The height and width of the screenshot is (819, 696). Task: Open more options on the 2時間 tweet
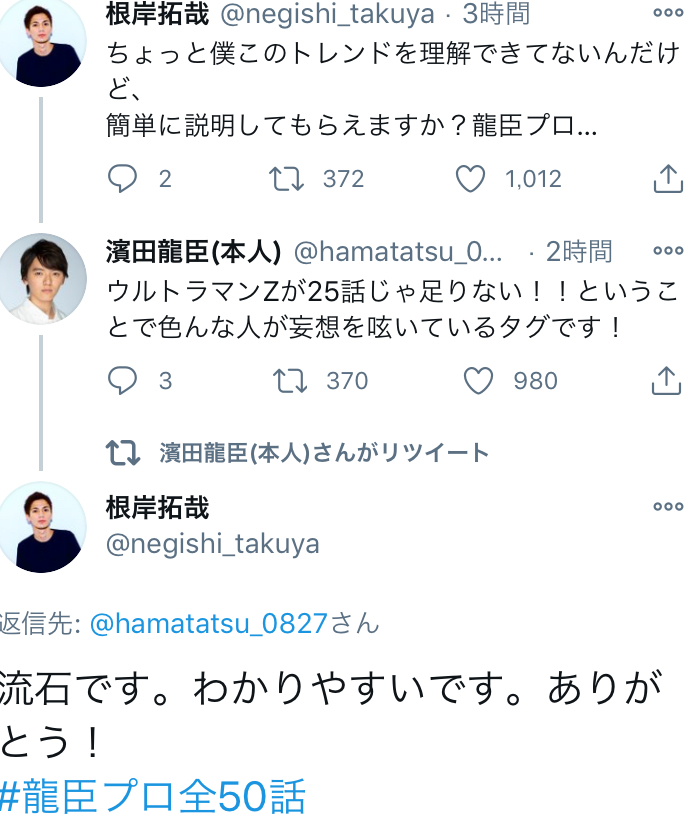[x=668, y=250]
